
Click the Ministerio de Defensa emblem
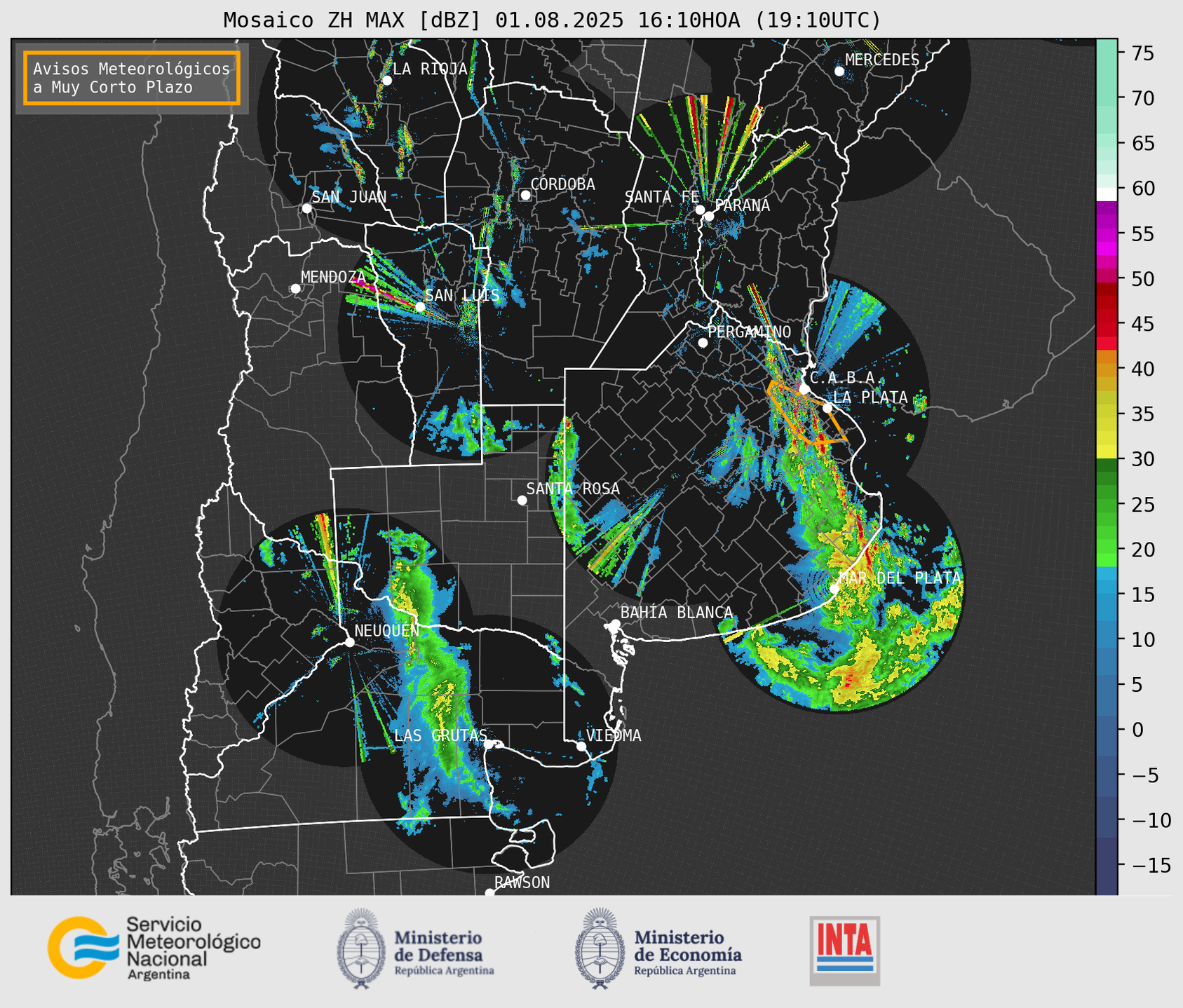pyautogui.click(x=361, y=949)
